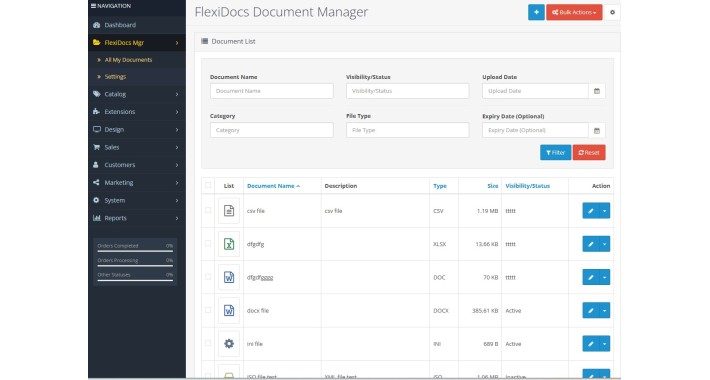
Task: Focus the Visibility/Status filter field
Action: point(408,91)
